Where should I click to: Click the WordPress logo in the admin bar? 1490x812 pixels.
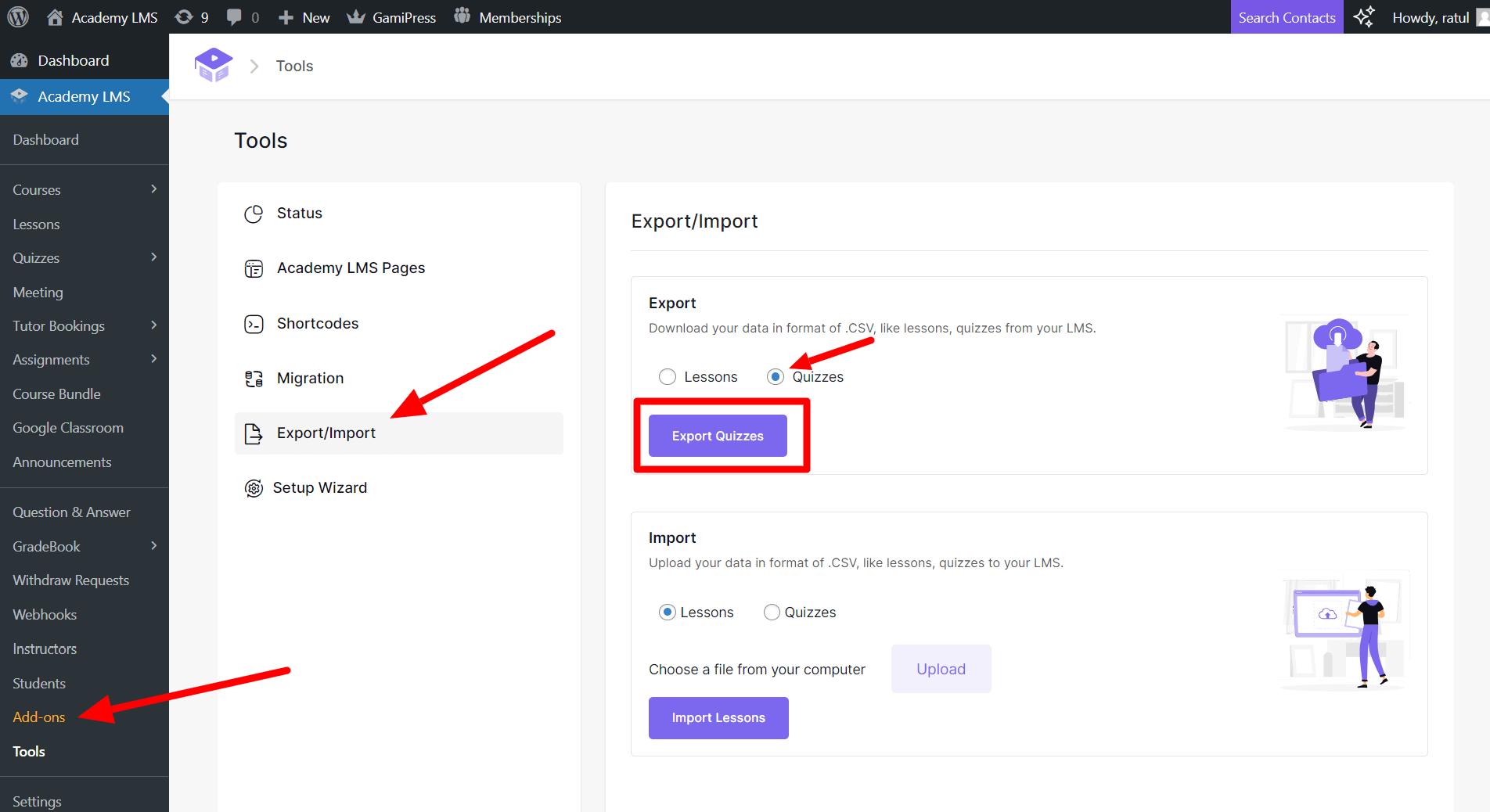(17, 16)
